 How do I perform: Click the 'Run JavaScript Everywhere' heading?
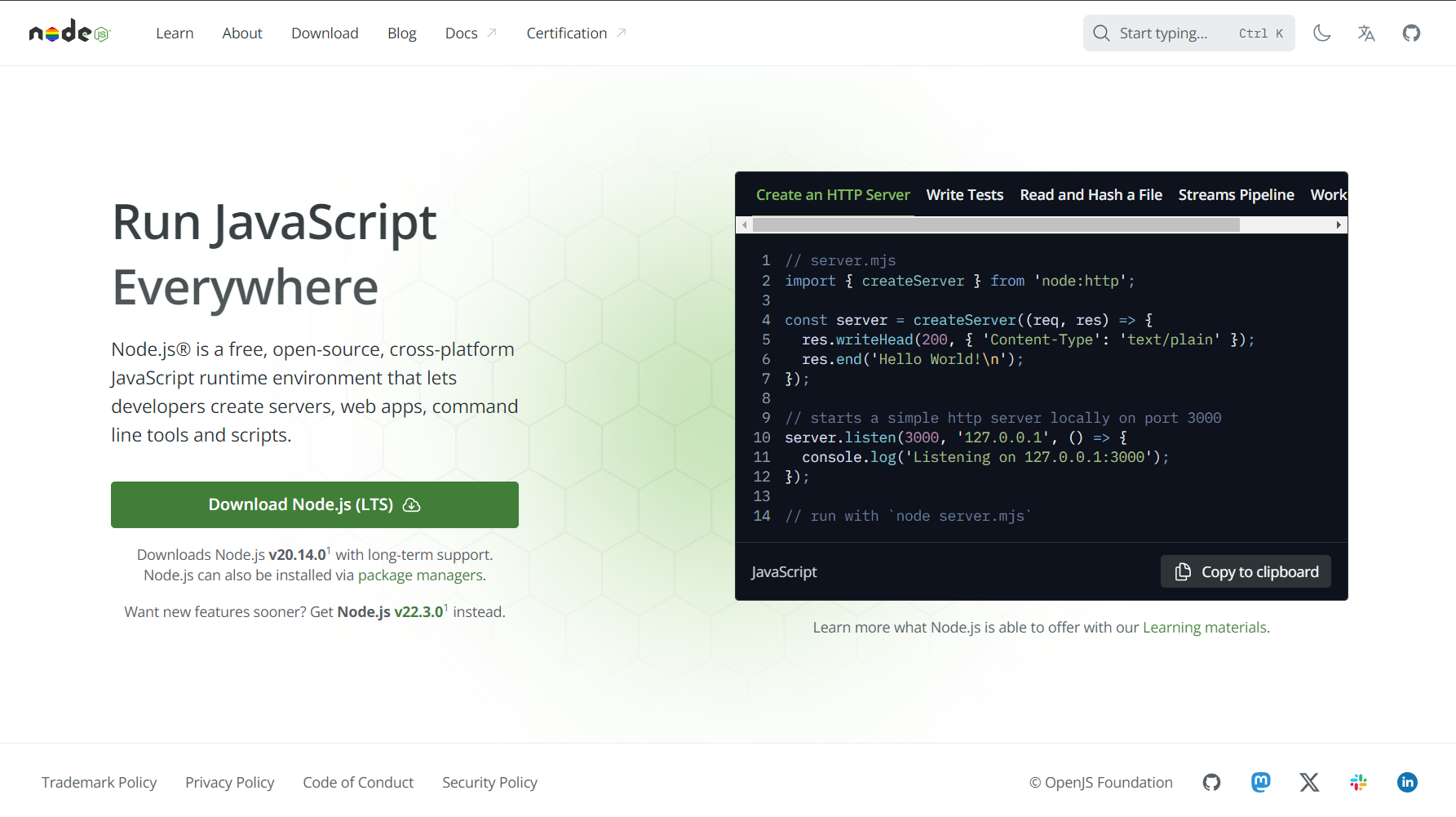274,254
